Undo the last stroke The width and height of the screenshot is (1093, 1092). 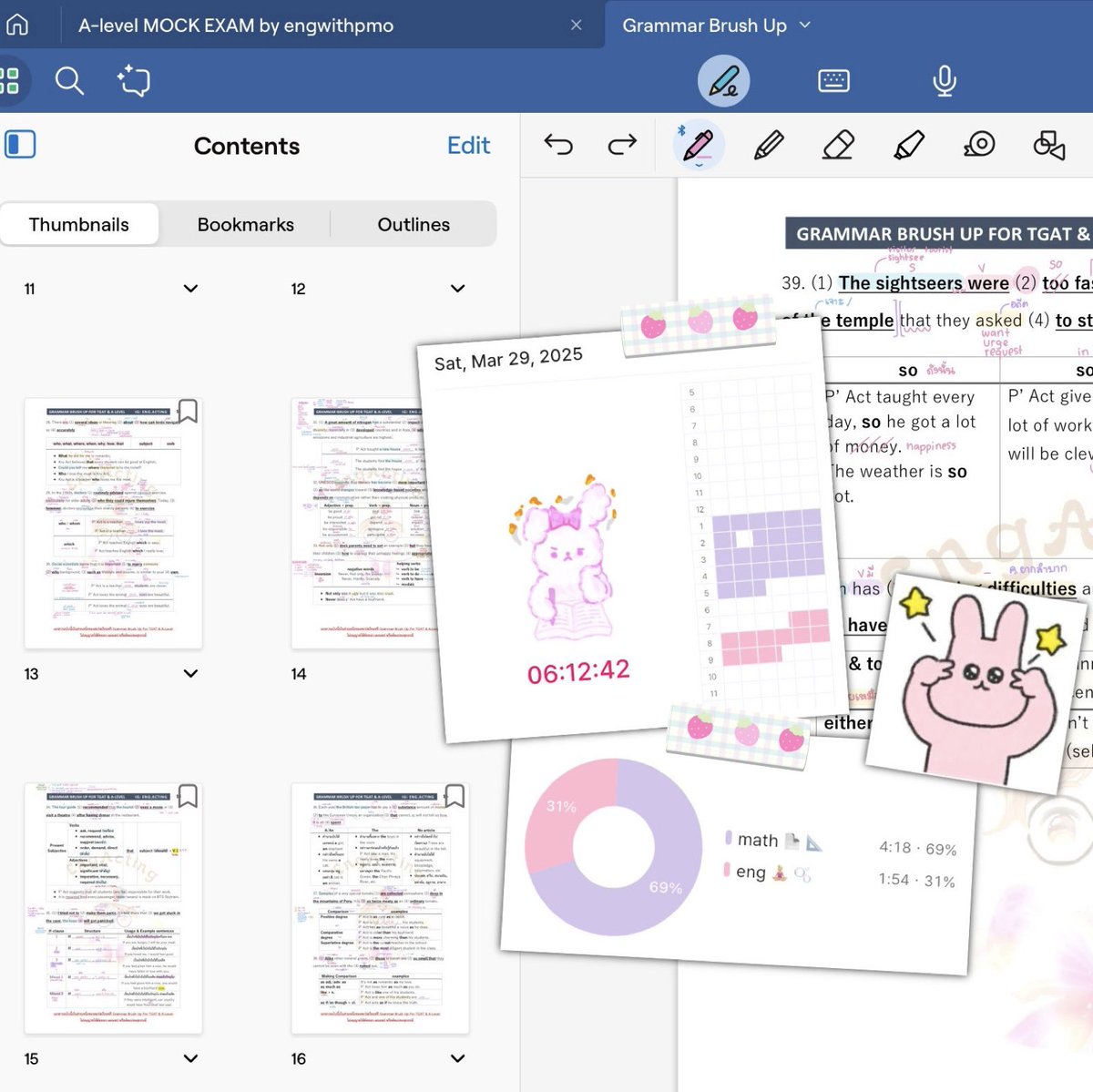click(558, 145)
